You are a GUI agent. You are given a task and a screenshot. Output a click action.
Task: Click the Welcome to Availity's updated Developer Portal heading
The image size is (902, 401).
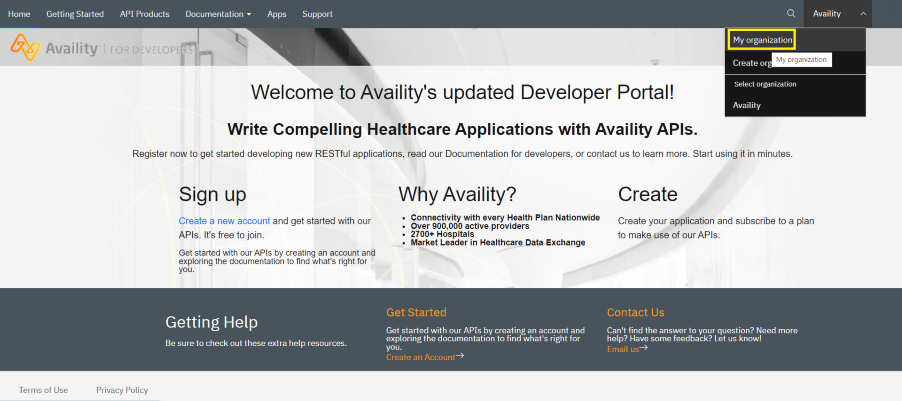click(x=463, y=93)
